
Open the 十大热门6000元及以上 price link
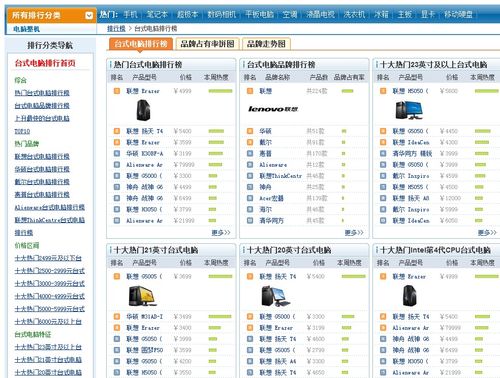pos(48,322)
